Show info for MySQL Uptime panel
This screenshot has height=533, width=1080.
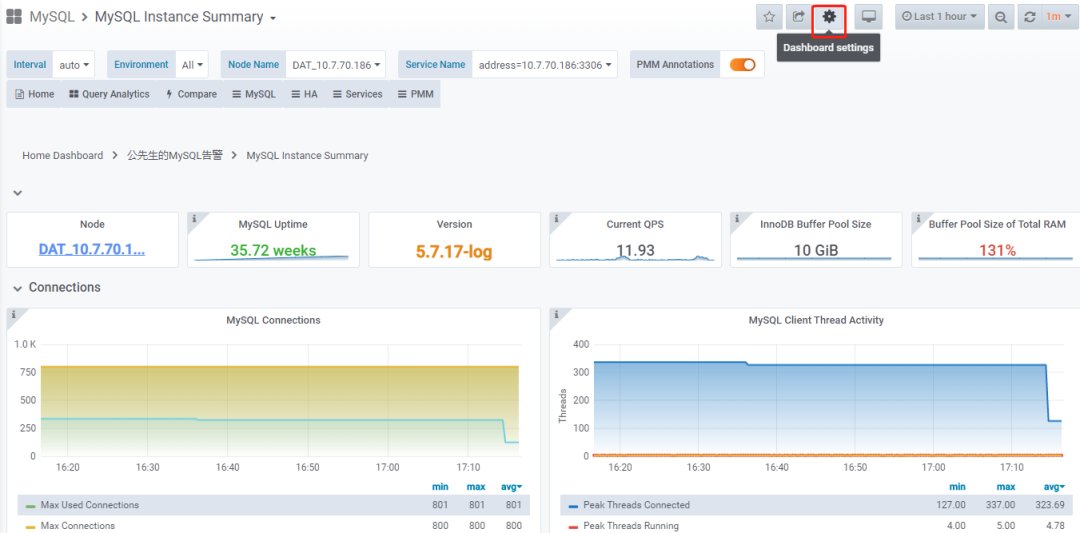(x=194, y=218)
